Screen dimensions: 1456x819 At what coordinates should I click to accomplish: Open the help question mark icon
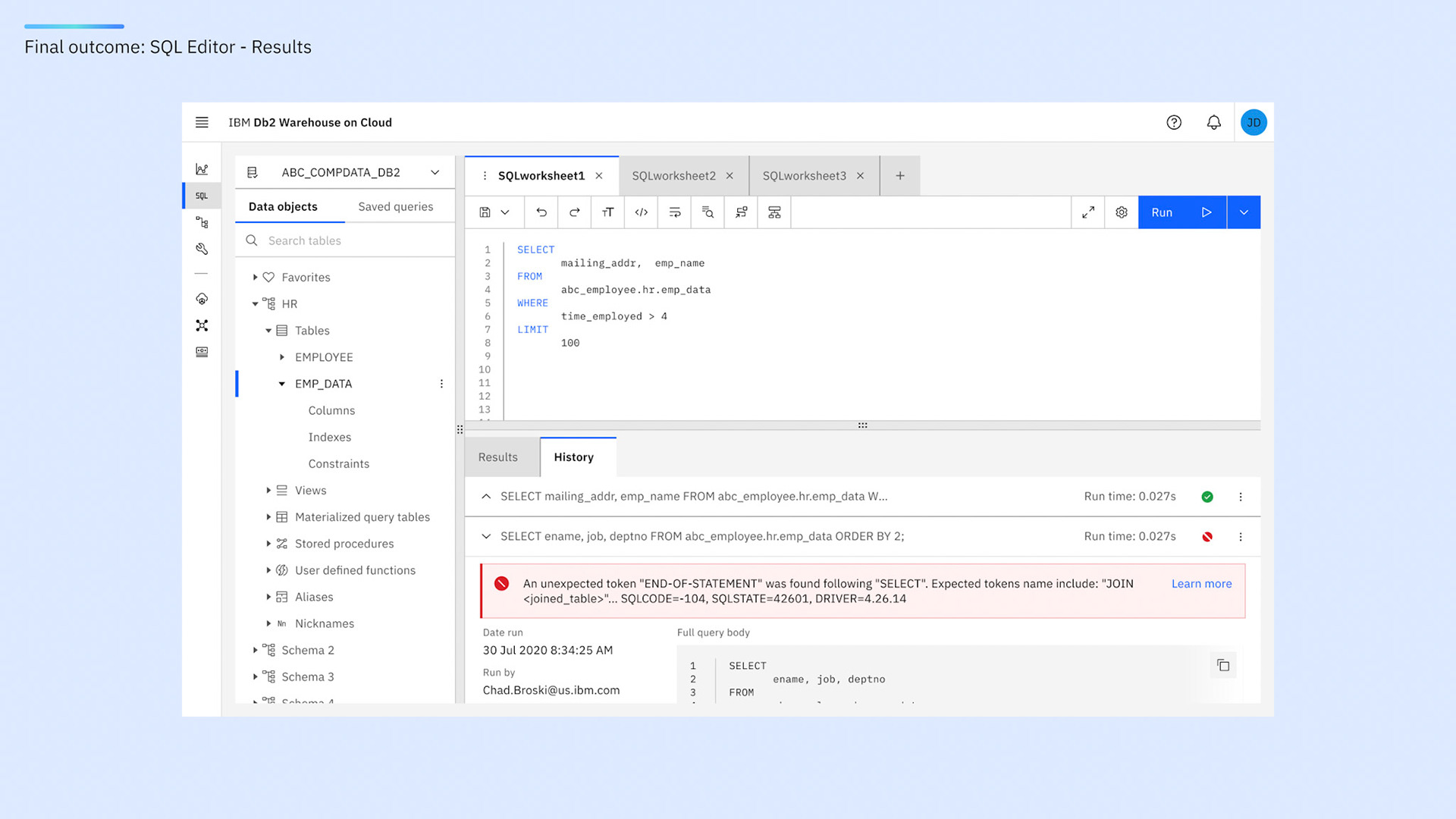click(x=1174, y=122)
